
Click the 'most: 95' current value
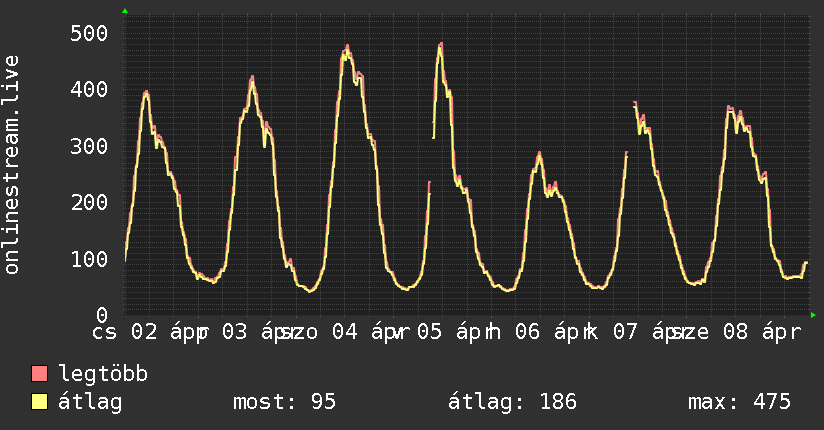pyautogui.click(x=284, y=402)
